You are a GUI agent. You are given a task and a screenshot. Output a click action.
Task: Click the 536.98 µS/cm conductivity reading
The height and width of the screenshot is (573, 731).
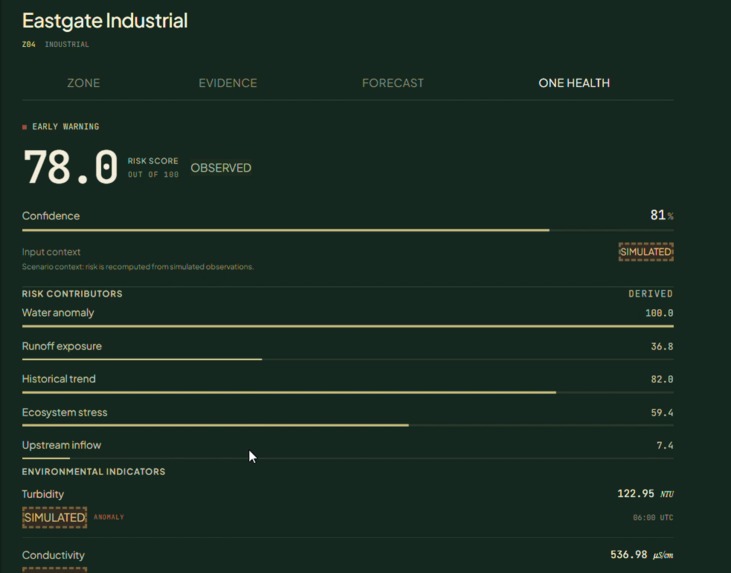642,555
